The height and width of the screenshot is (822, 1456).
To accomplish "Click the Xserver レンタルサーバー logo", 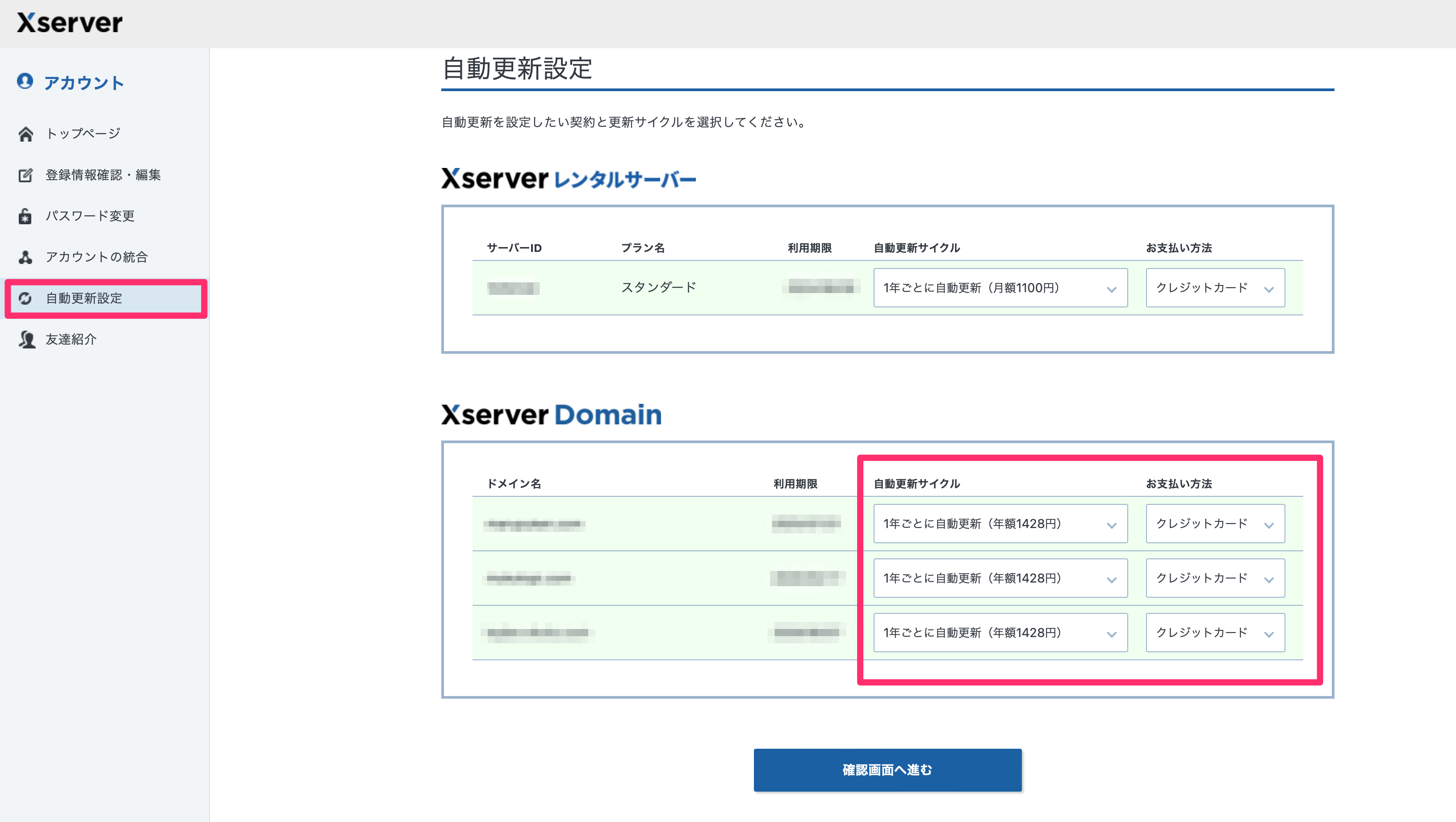I will 568,179.
